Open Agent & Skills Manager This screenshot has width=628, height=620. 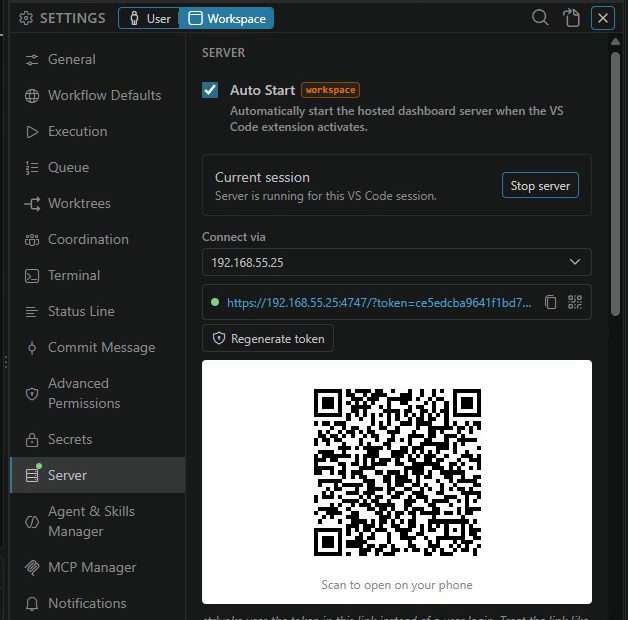coord(98,522)
